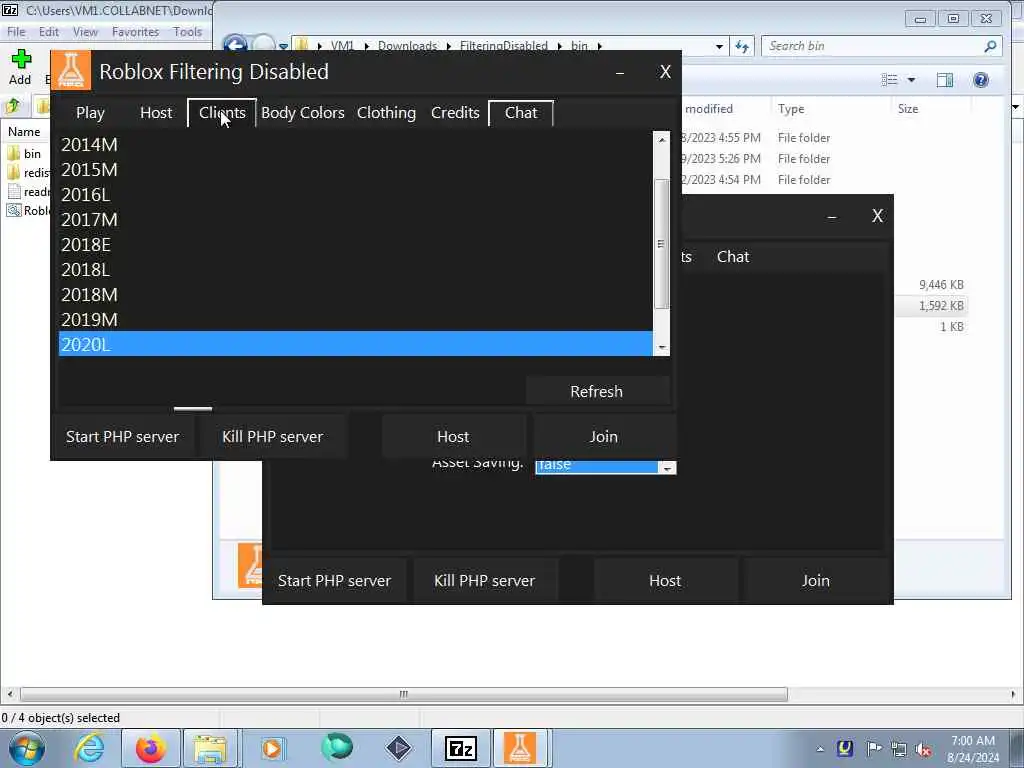
Task: Click the Explorer help question mark icon
Action: (x=980, y=80)
